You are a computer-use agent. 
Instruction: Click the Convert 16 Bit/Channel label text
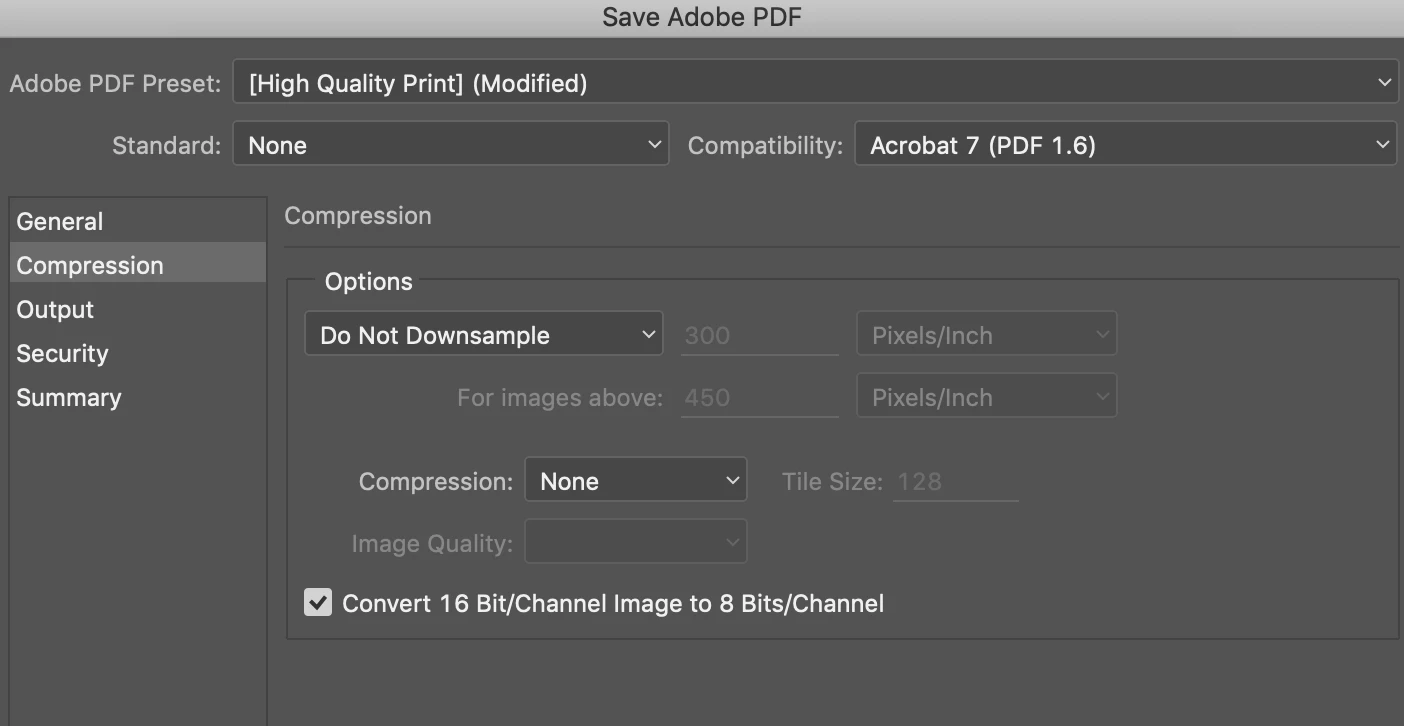click(613, 603)
